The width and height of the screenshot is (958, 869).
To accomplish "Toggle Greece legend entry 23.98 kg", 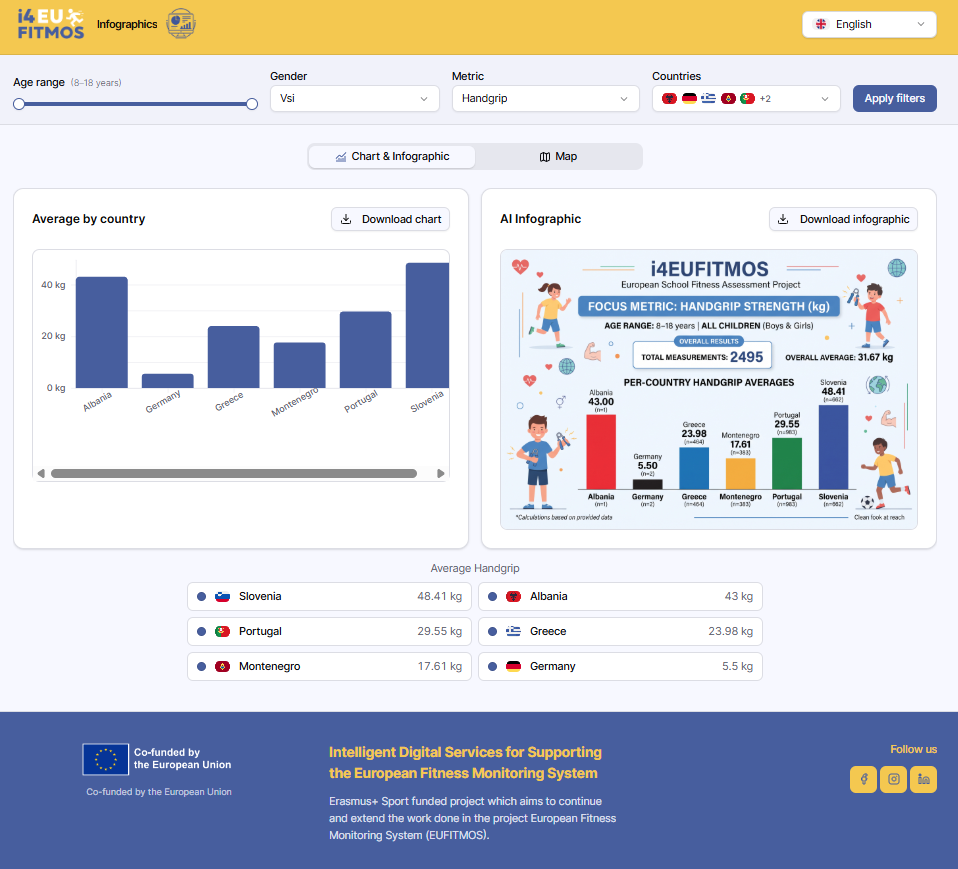I will pyautogui.click(x=620, y=631).
